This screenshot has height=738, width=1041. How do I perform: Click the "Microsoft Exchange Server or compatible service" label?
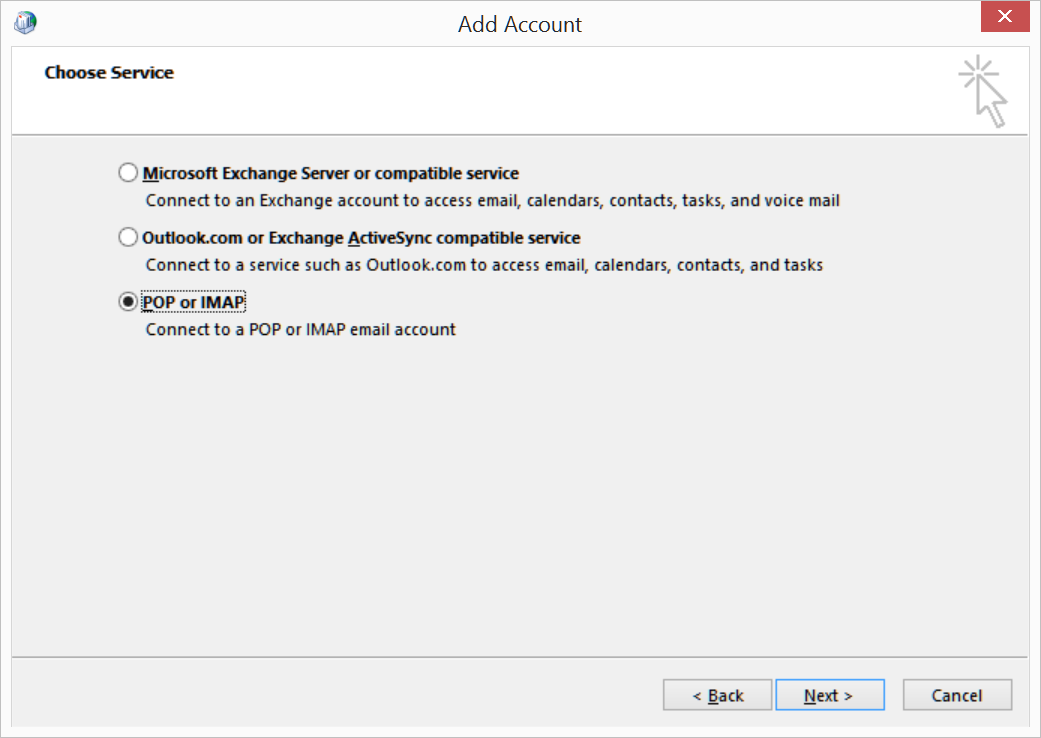coord(331,173)
